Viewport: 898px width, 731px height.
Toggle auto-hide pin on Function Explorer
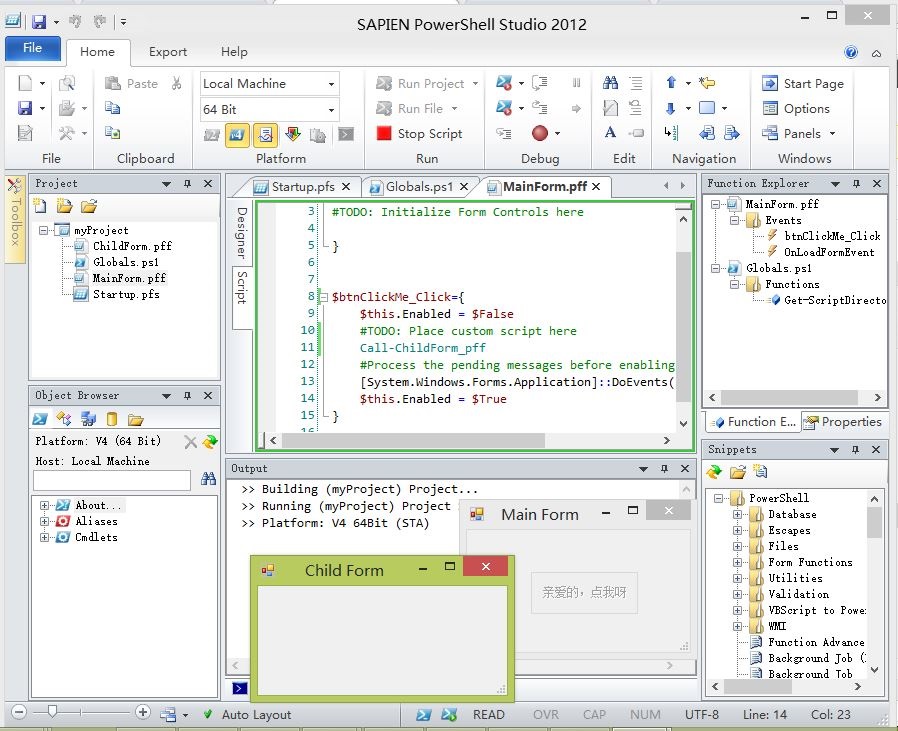pyautogui.click(x=856, y=184)
